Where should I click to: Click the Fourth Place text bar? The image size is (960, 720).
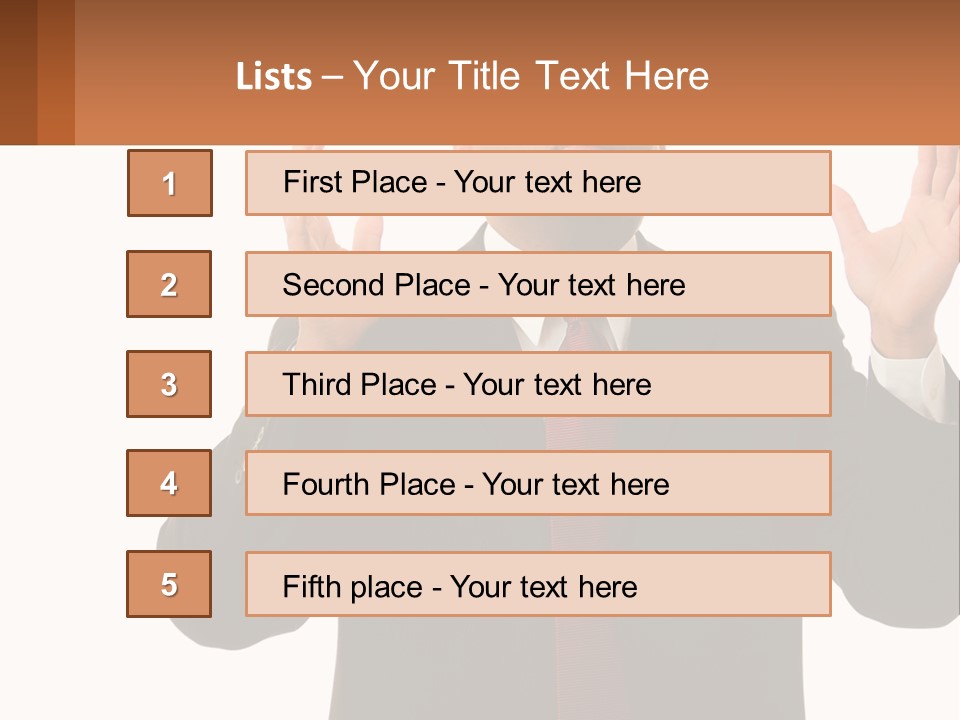tap(538, 484)
